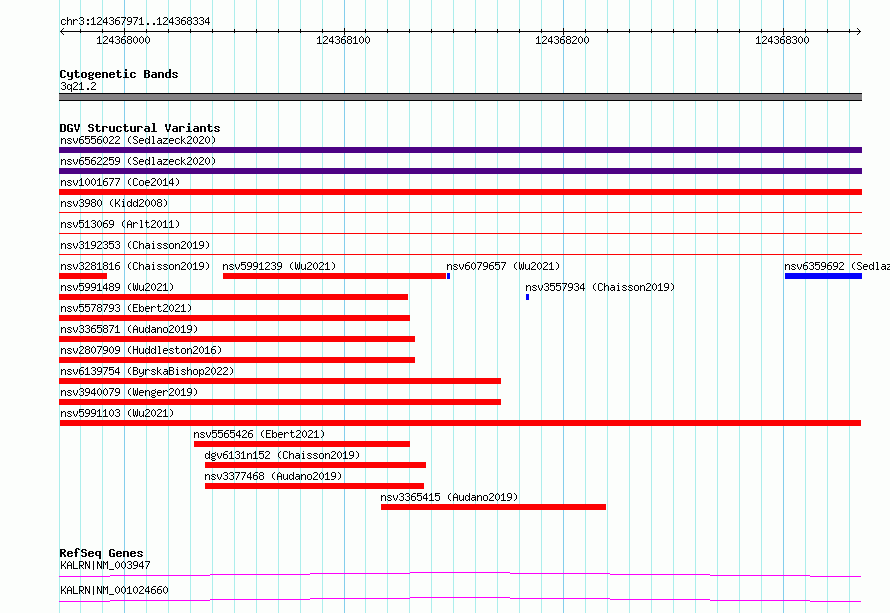Select the nsv5565426 red variant bar

[x=302, y=444]
